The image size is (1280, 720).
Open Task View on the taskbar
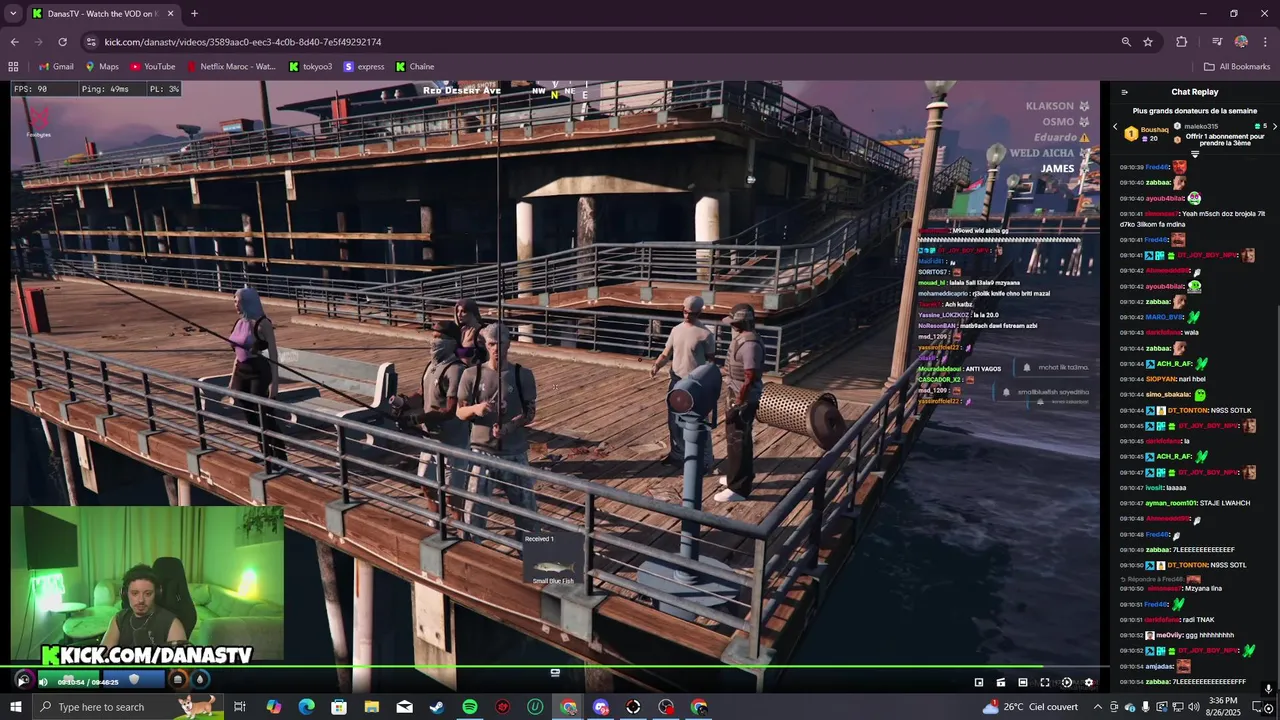tap(240, 707)
